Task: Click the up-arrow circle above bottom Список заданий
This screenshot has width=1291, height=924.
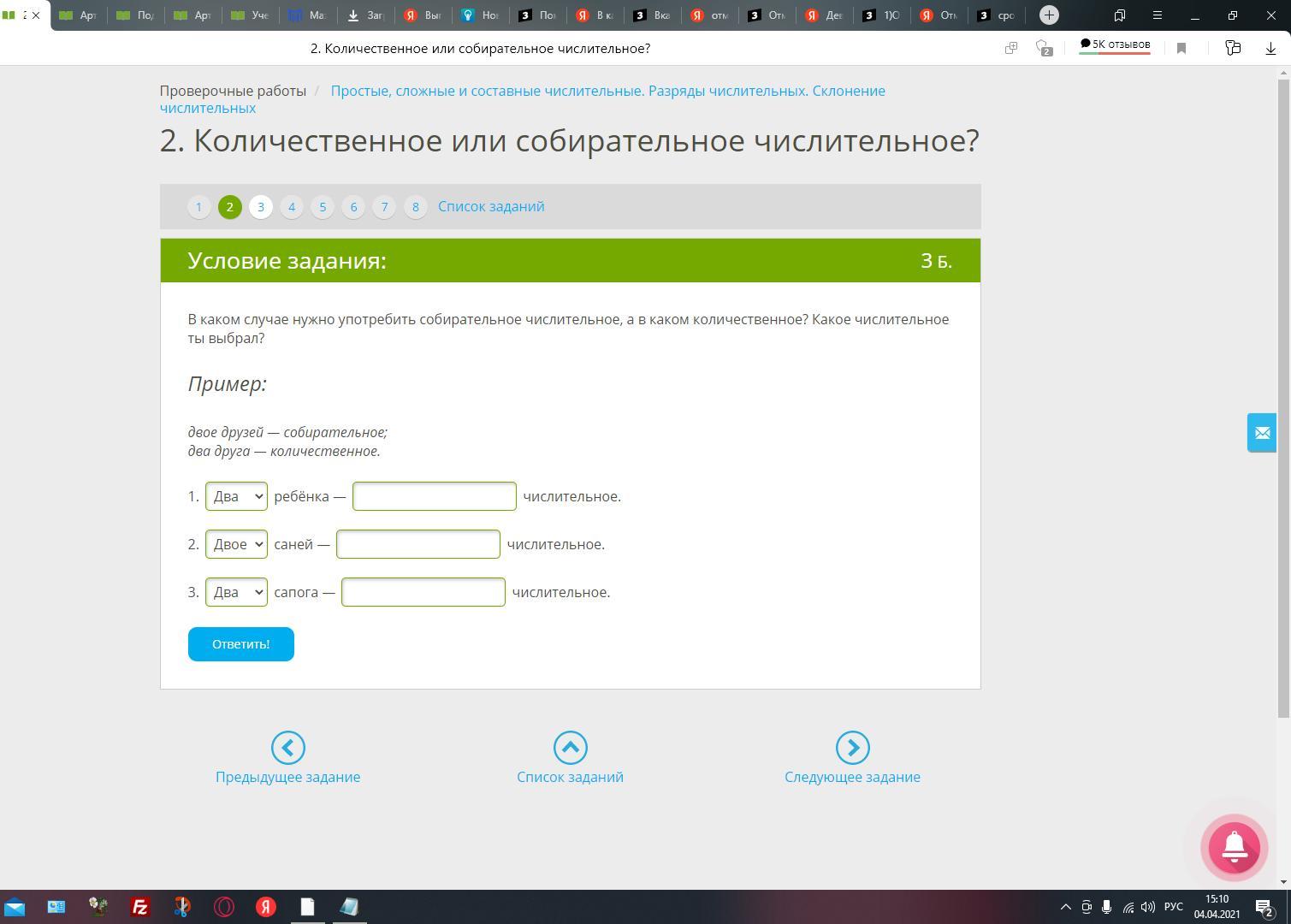Action: (571, 748)
